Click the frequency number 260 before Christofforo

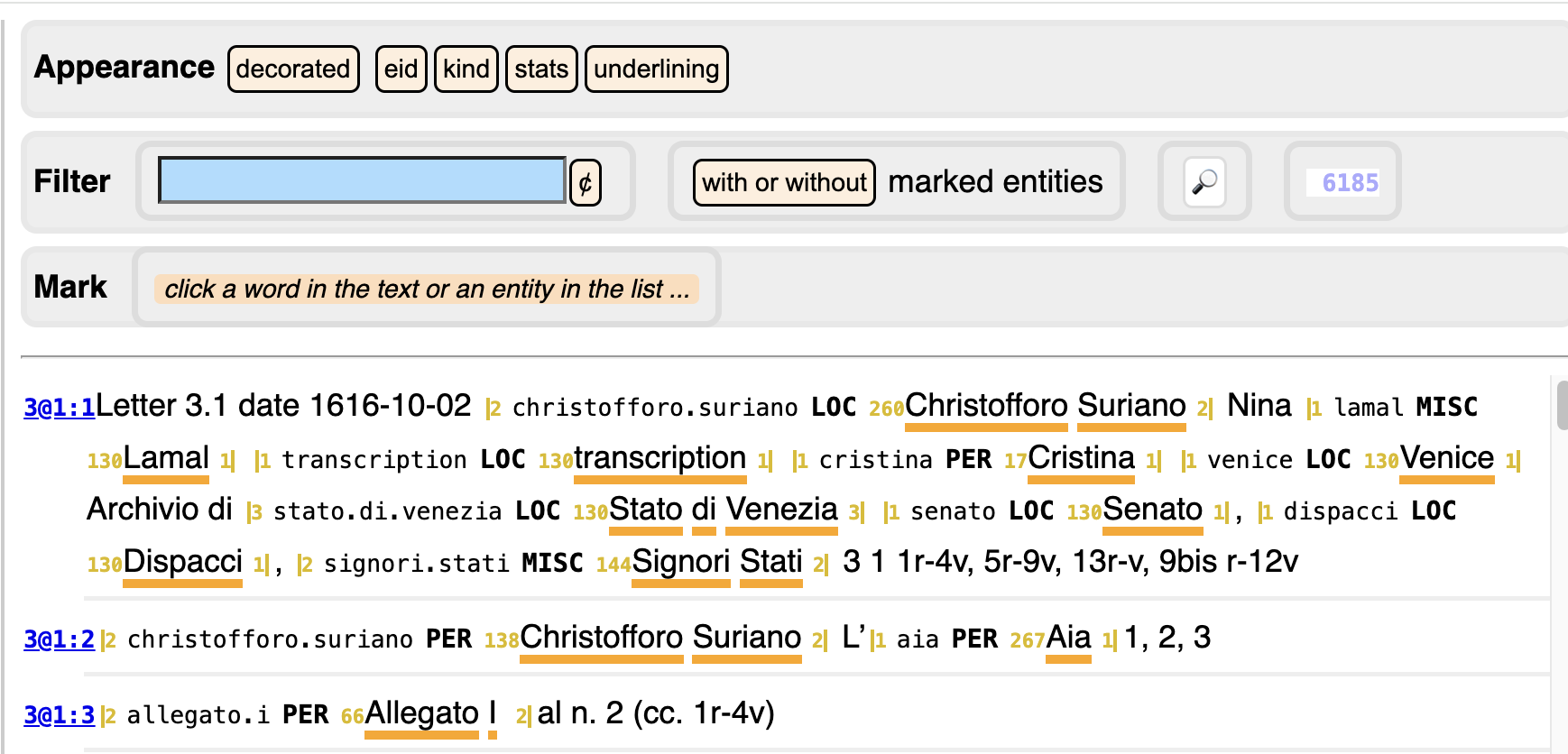click(x=886, y=409)
